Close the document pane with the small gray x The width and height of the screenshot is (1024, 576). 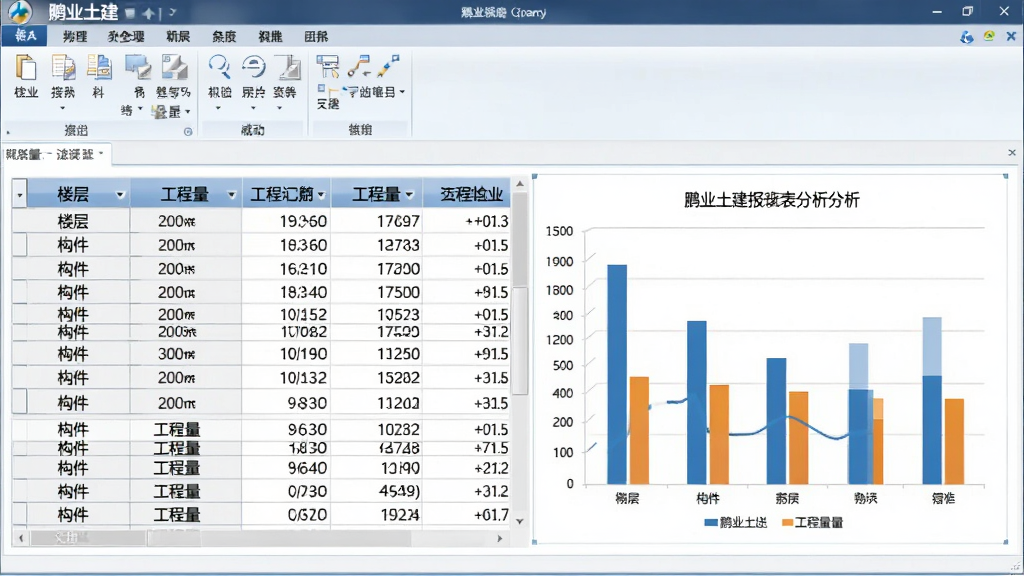click(1012, 153)
